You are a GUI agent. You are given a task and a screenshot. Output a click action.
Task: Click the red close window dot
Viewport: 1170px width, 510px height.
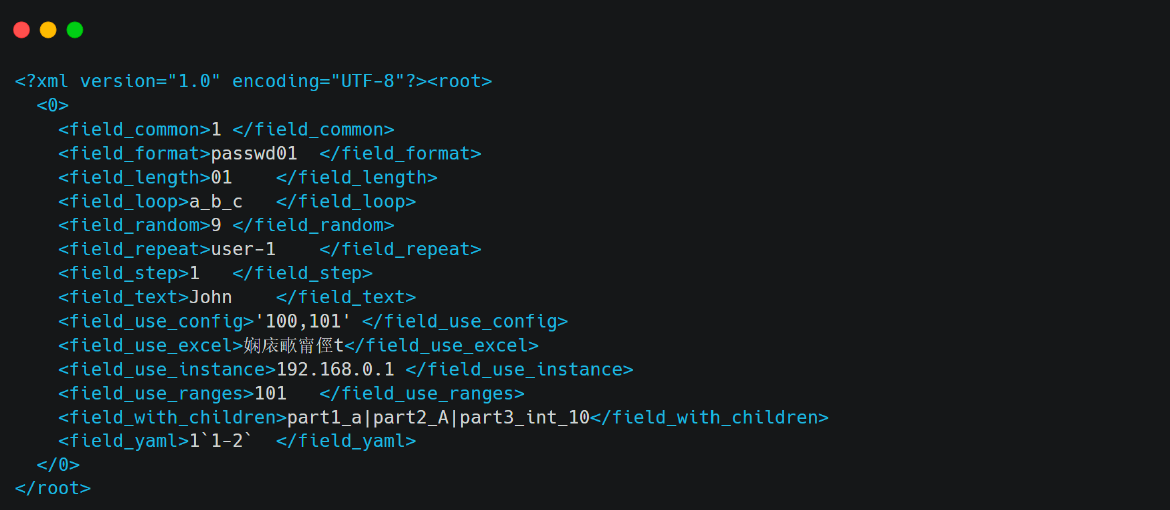[x=22, y=30]
